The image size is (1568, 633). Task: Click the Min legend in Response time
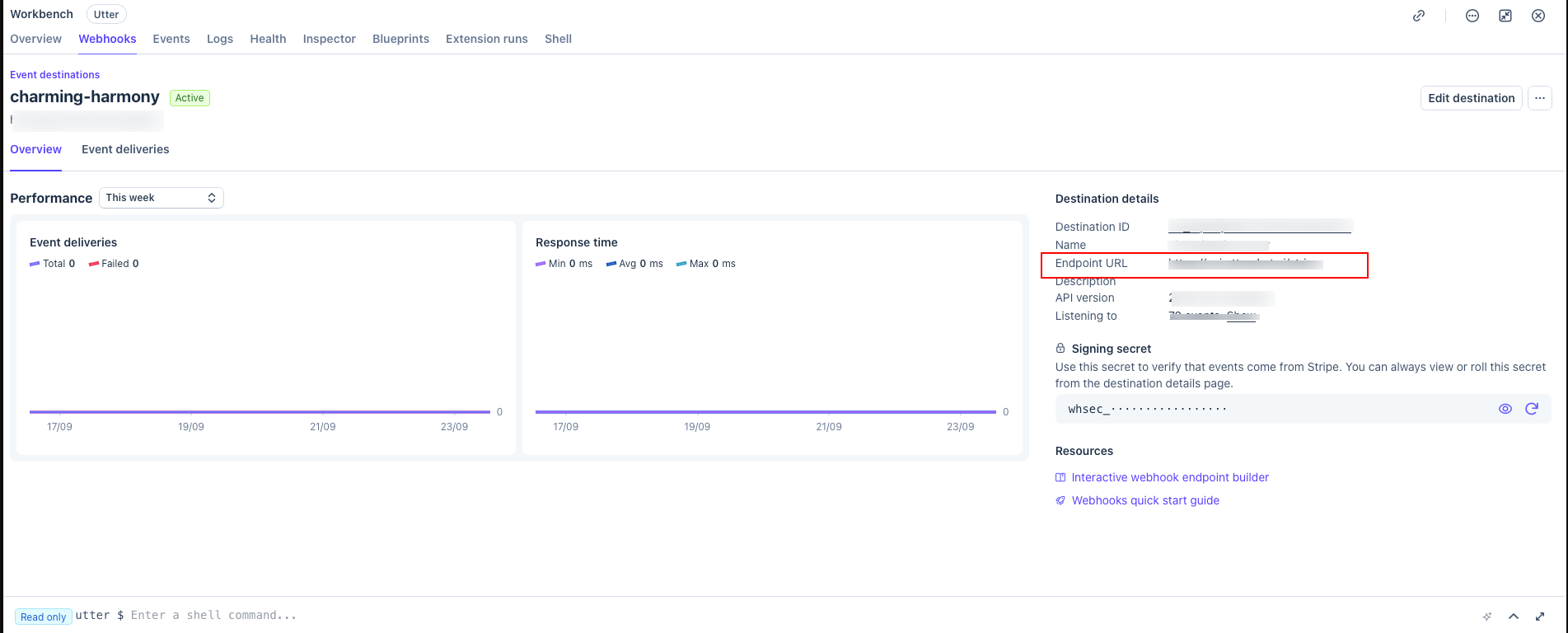[x=564, y=264]
